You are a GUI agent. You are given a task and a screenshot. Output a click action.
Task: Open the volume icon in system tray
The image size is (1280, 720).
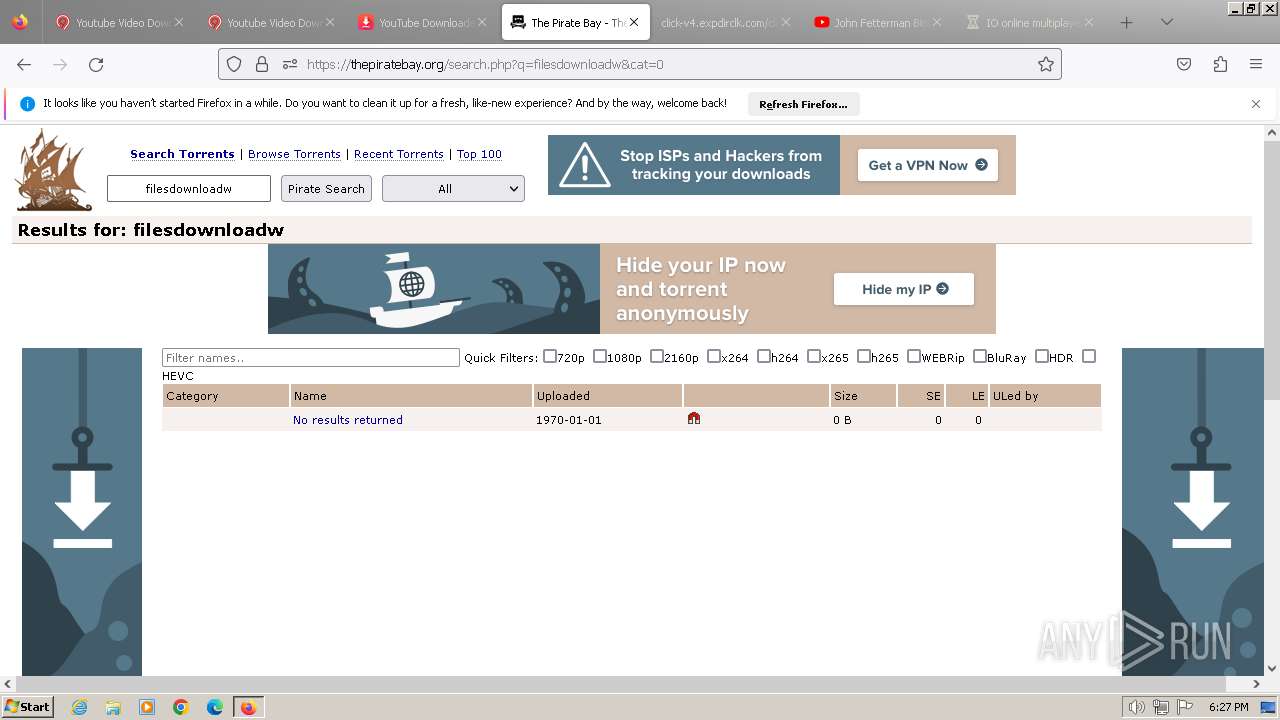tap(1137, 707)
